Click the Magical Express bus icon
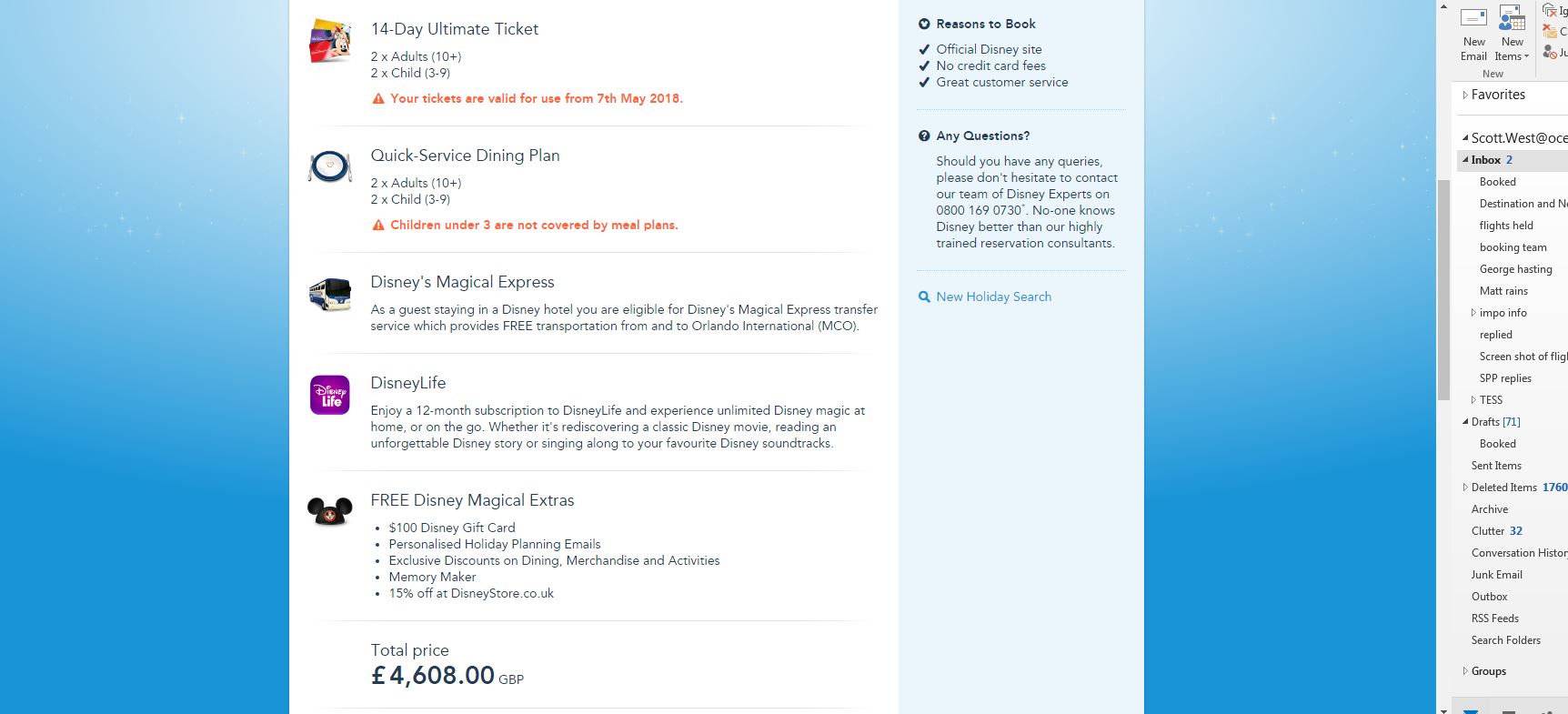 (x=329, y=295)
